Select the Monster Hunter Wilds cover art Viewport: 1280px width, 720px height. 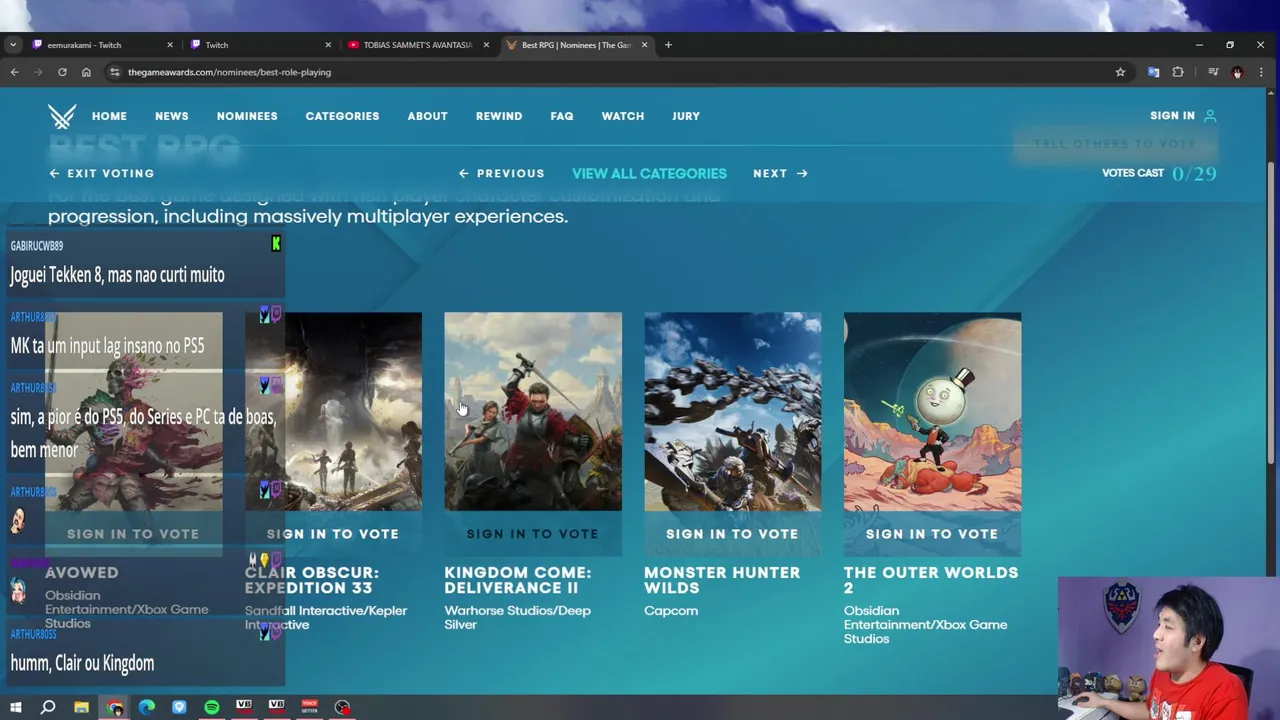733,411
